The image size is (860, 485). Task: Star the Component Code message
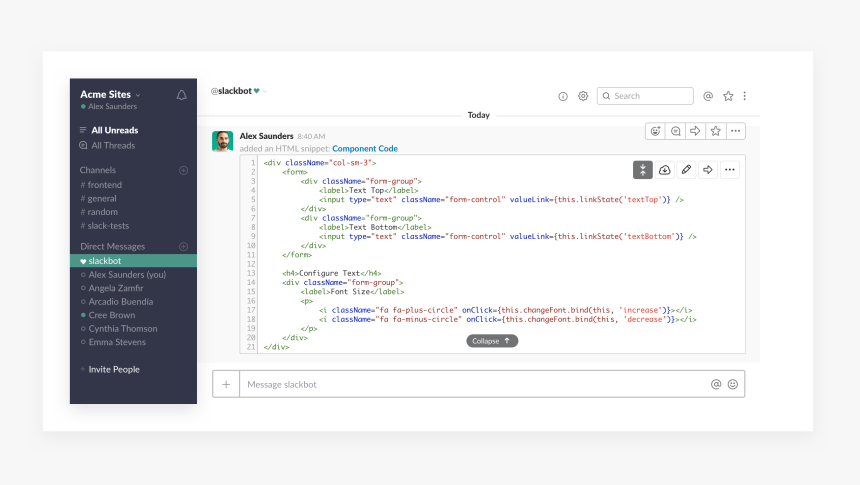[x=716, y=131]
